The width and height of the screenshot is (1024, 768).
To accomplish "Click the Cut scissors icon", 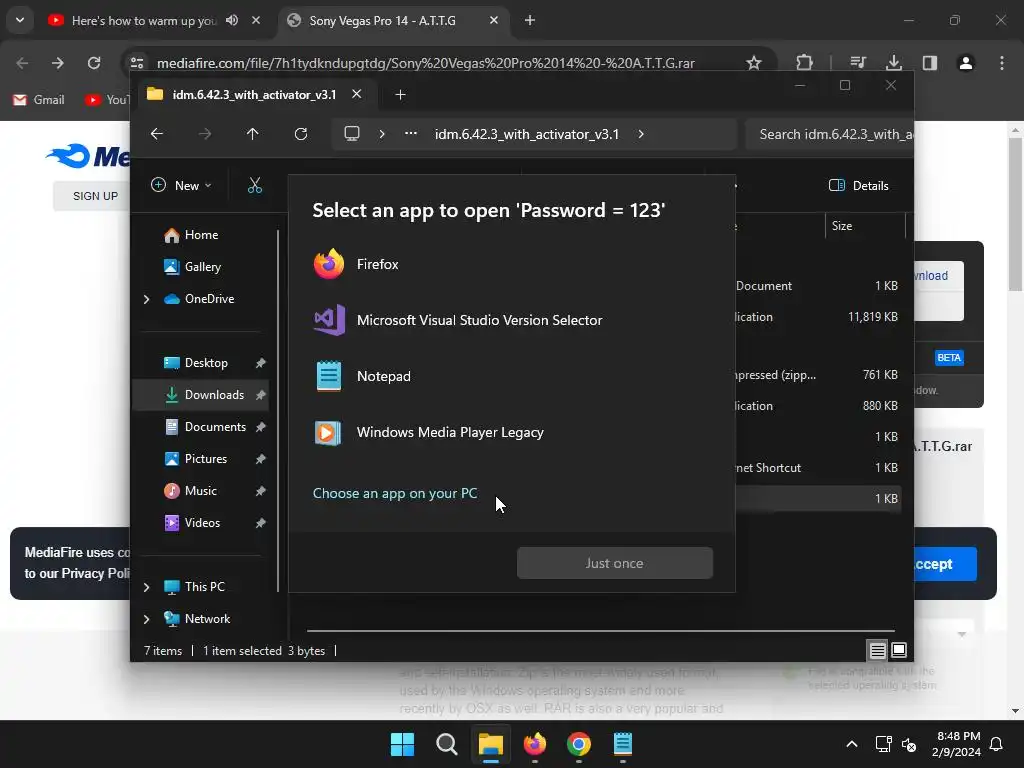I will 255,185.
